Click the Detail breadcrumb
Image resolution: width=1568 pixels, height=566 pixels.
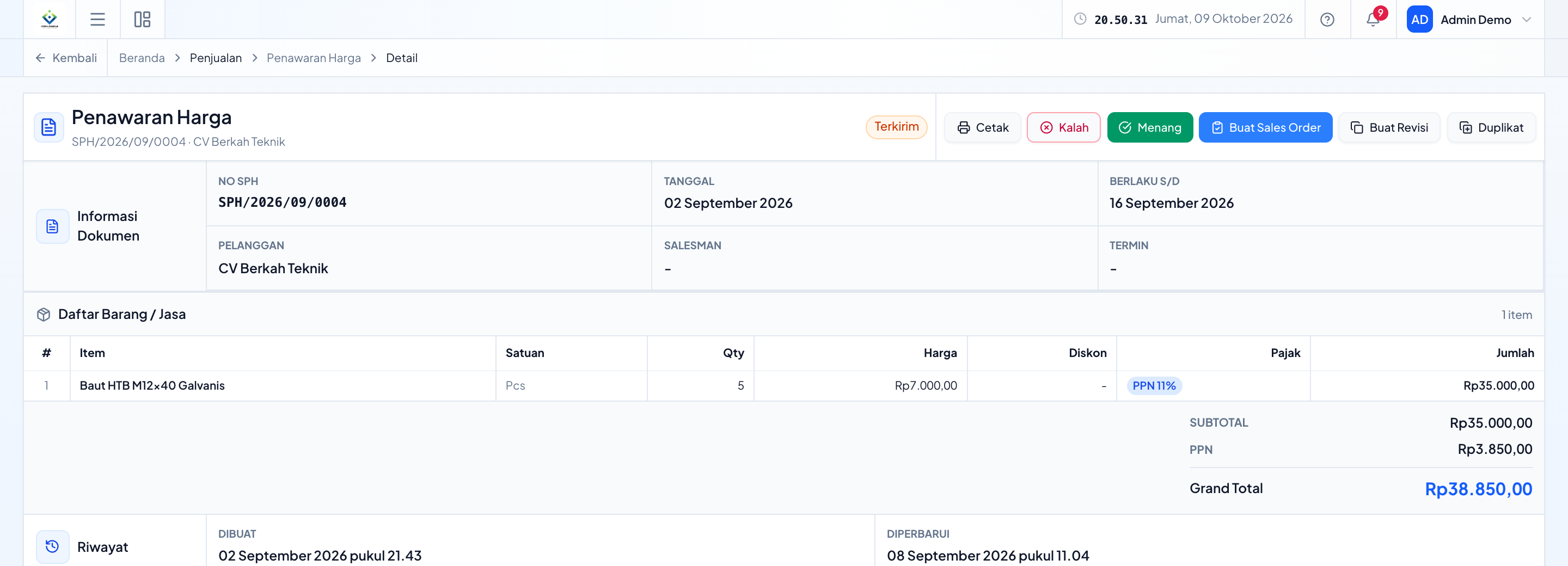[x=401, y=58]
